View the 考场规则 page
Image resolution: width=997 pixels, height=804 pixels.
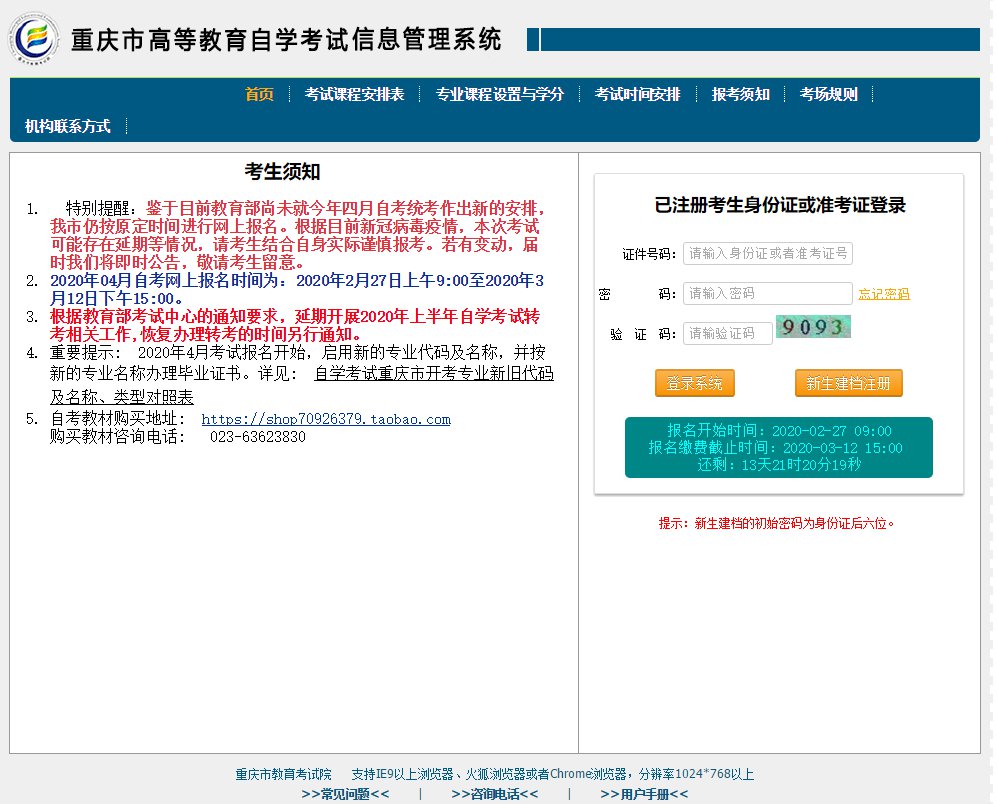pyautogui.click(x=828, y=94)
